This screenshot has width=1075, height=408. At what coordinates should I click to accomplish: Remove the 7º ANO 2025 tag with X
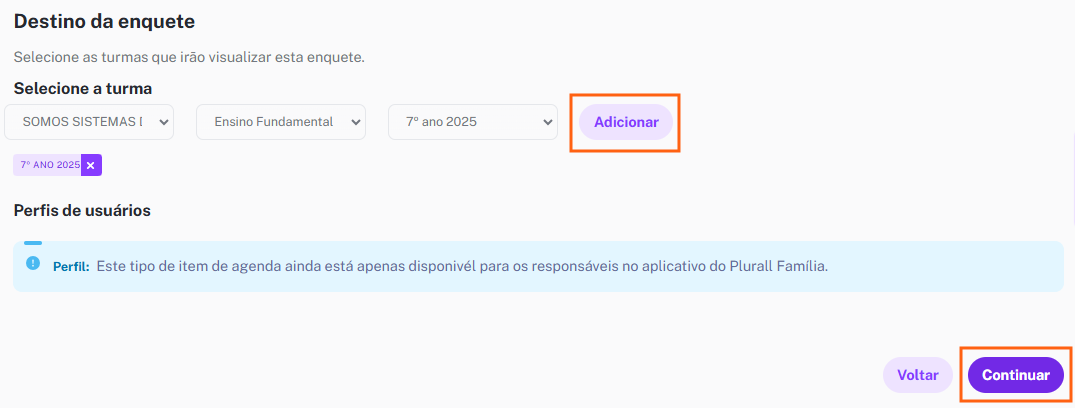[x=91, y=165]
